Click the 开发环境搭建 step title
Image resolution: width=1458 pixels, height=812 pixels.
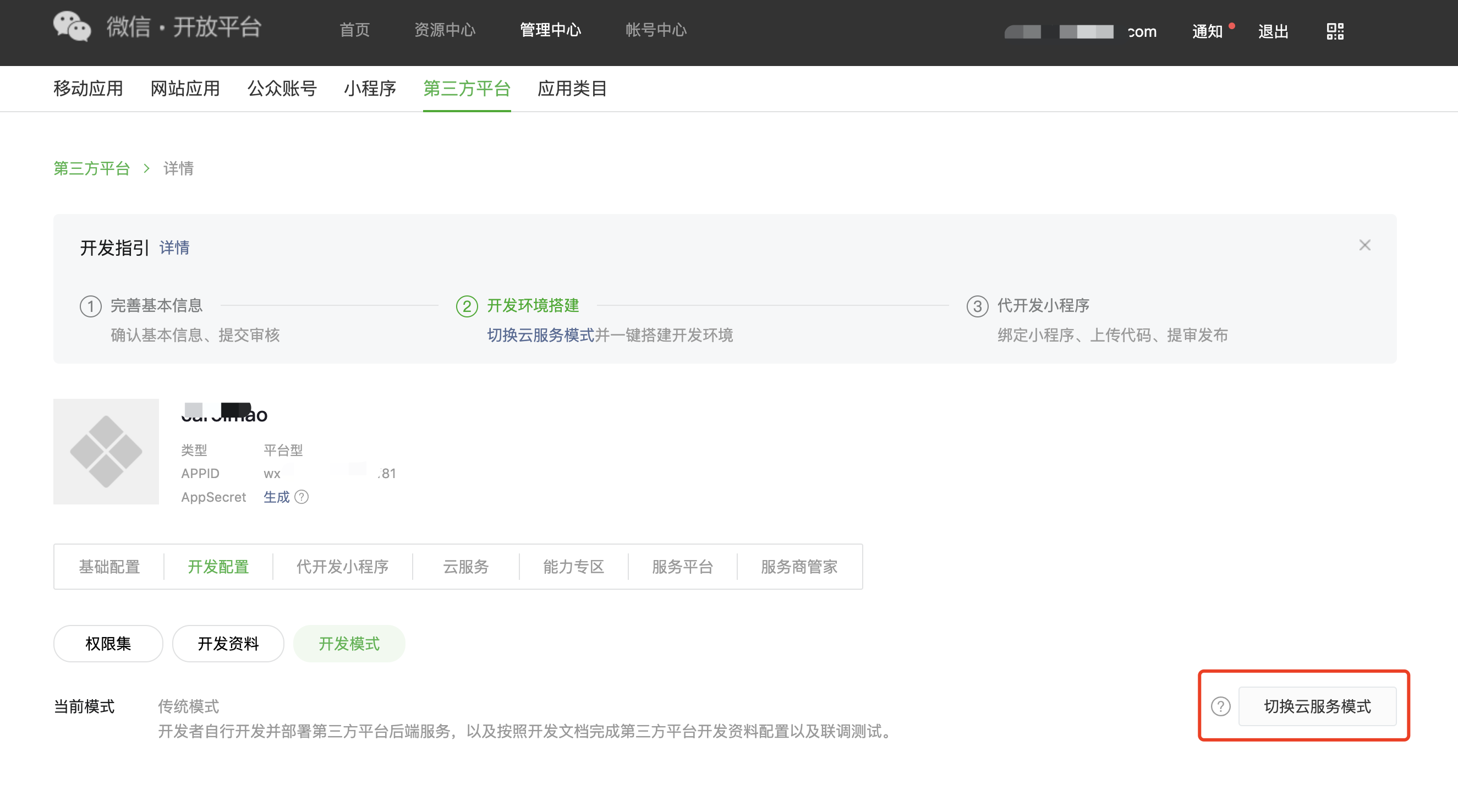pos(533,305)
